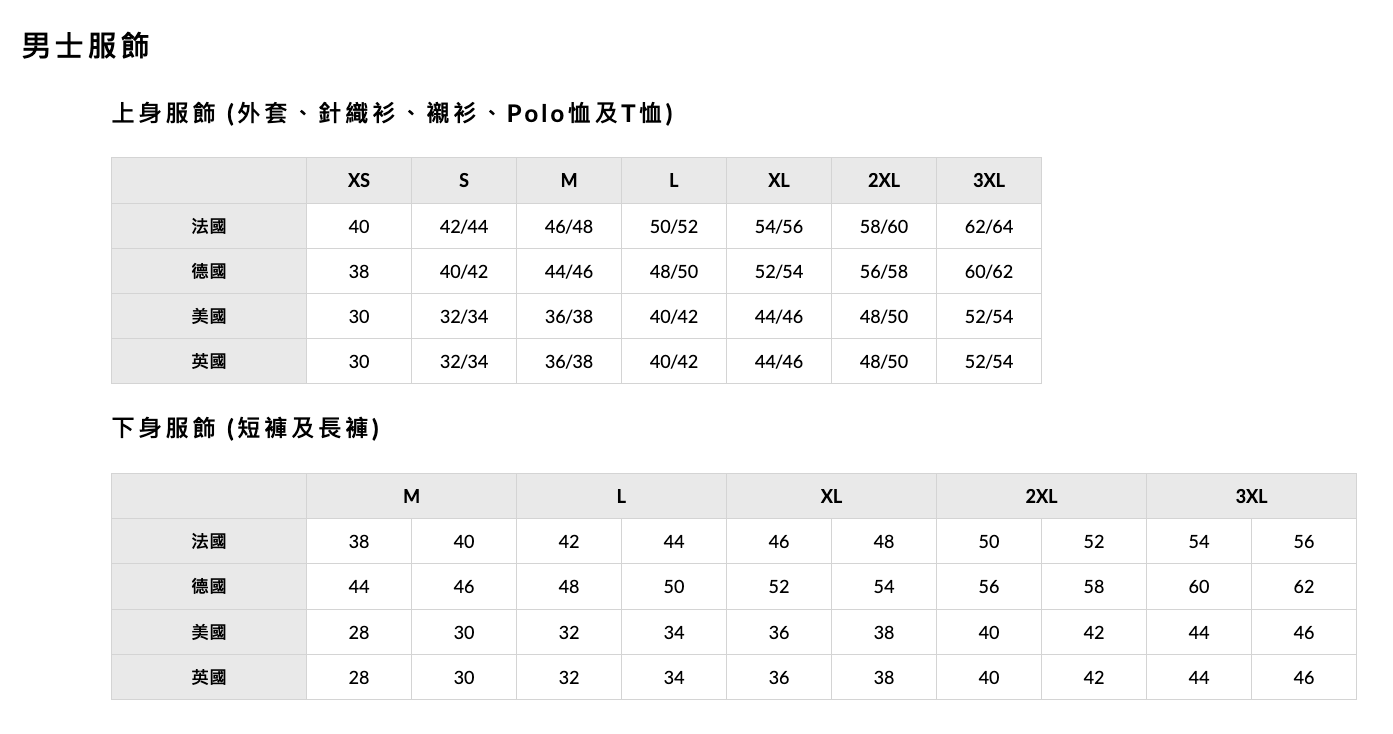
Task: Click the 42/44 size cell
Action: pyautogui.click(x=464, y=227)
